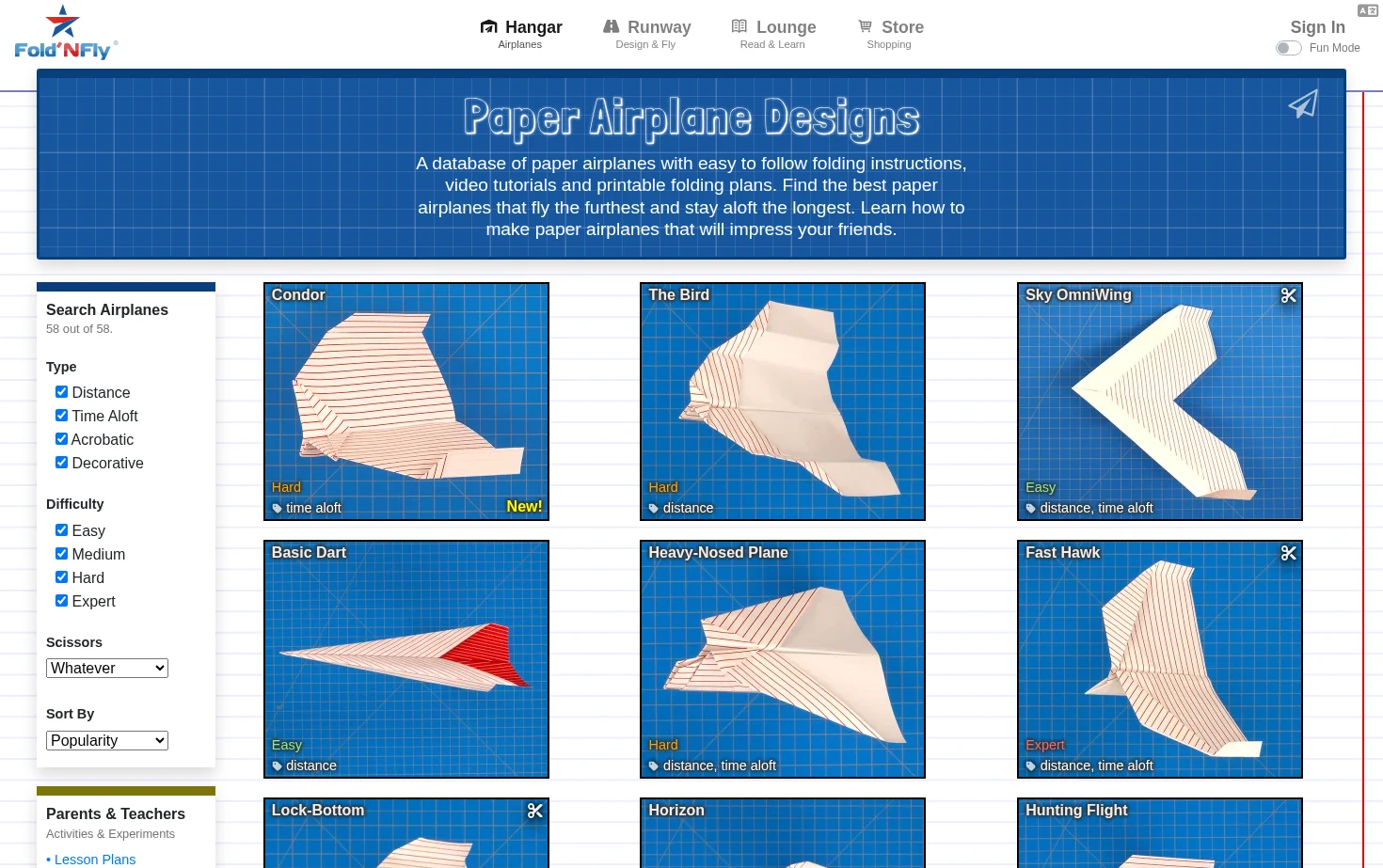This screenshot has height=868, width=1383.
Task: Click scissors icon on Lock-Bottom card
Action: coord(535,811)
